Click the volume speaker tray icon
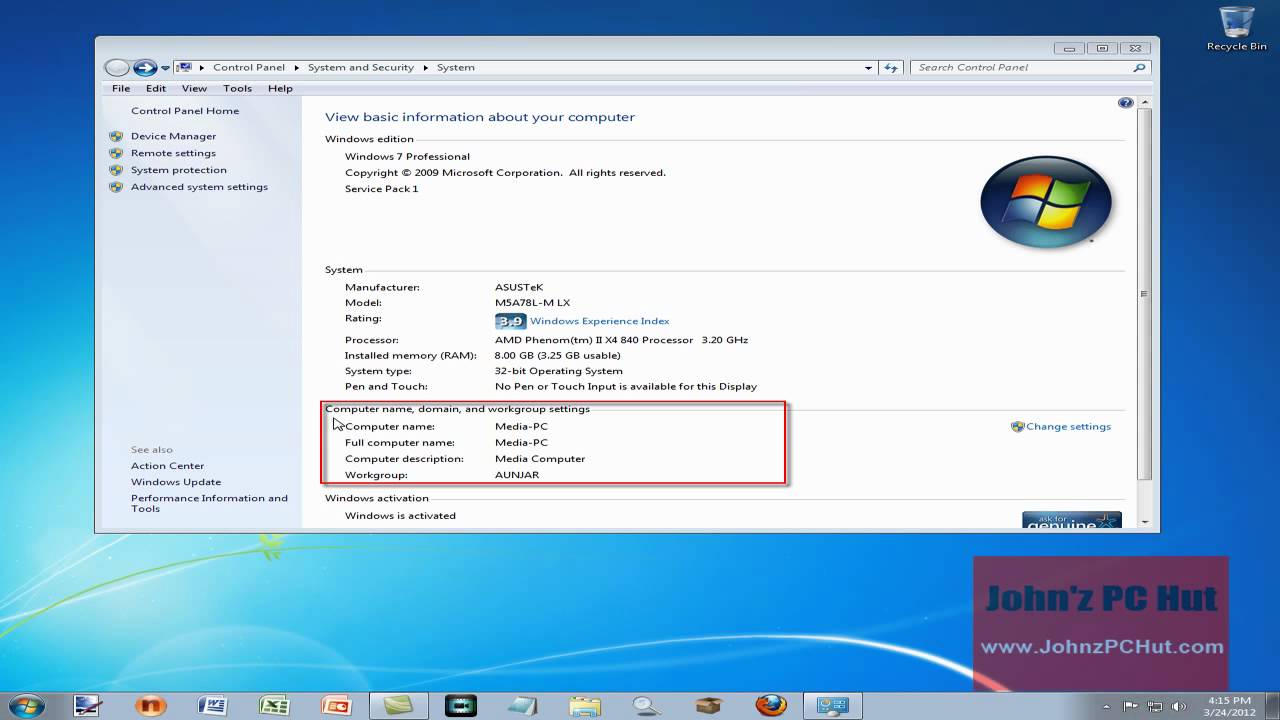The height and width of the screenshot is (720, 1280). click(1180, 707)
